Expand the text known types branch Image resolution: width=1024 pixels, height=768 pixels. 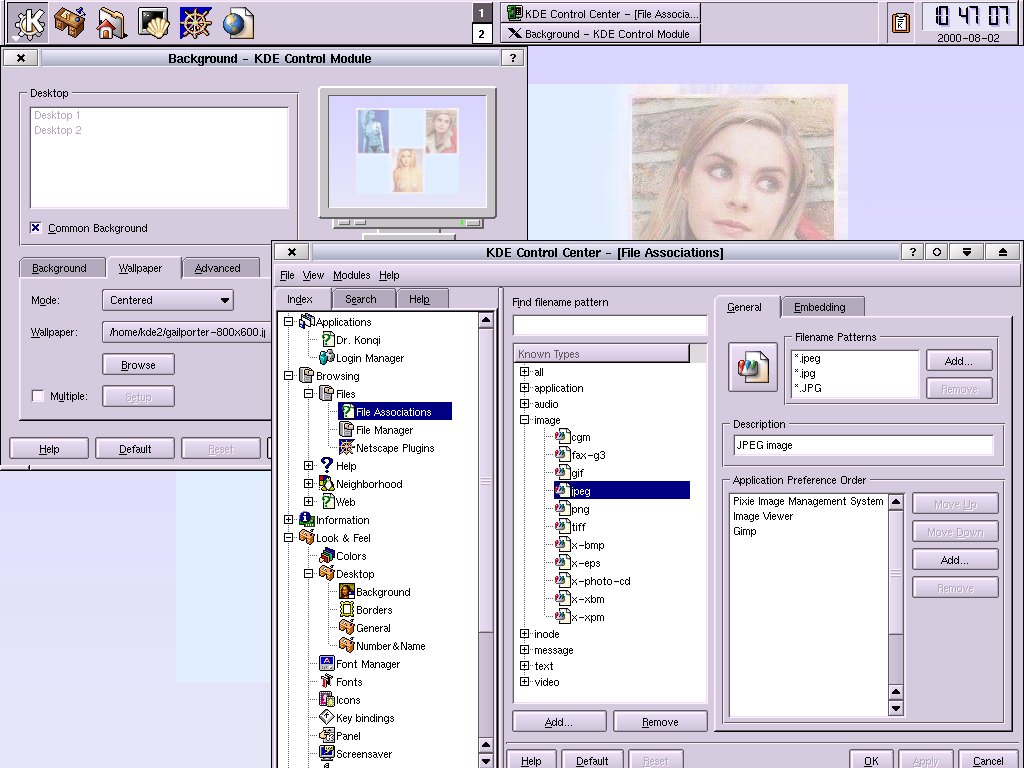pyautogui.click(x=524, y=665)
